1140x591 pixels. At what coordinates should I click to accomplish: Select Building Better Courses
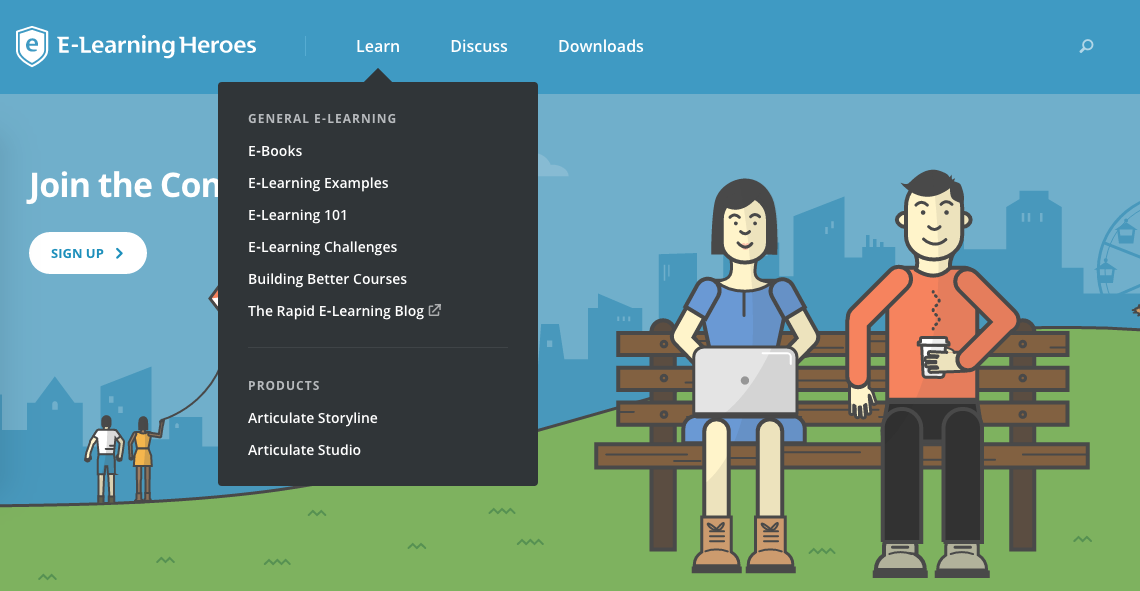point(327,279)
